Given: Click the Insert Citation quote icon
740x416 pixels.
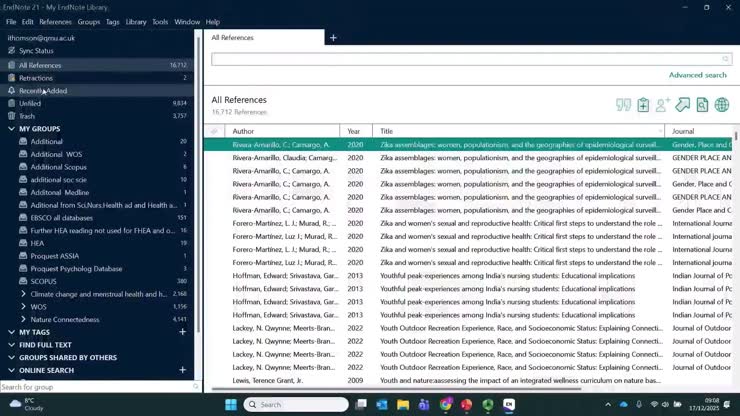Looking at the screenshot, I should pos(623,105).
